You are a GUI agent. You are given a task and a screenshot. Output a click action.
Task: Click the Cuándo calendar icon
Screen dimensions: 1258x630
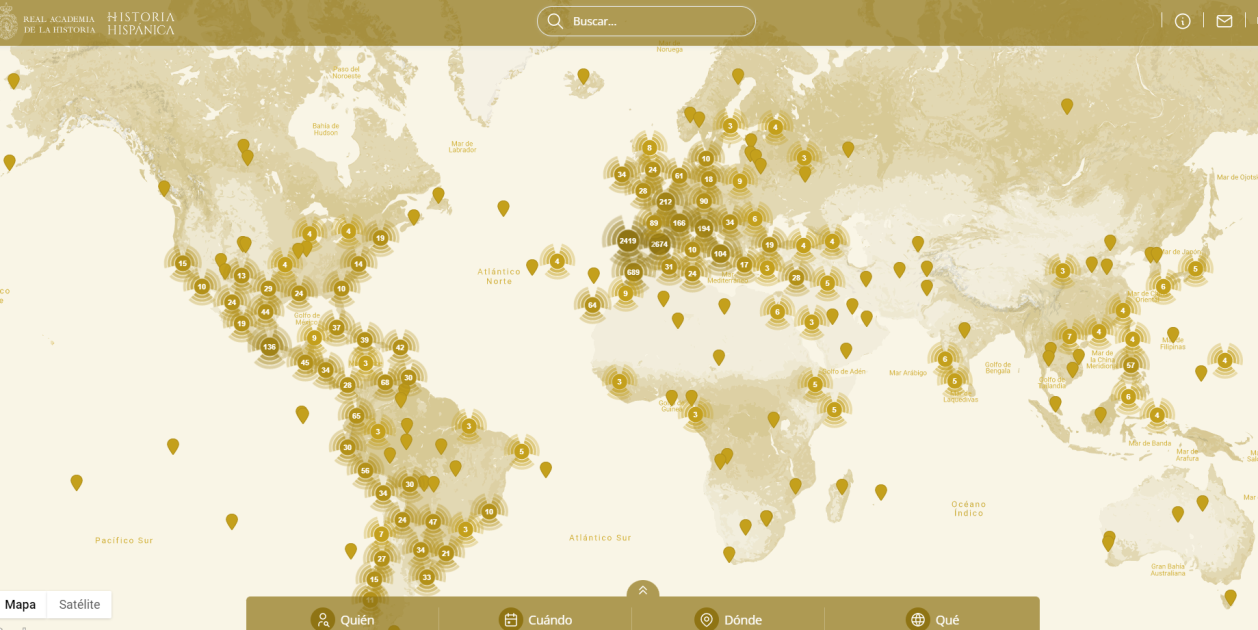click(510, 619)
